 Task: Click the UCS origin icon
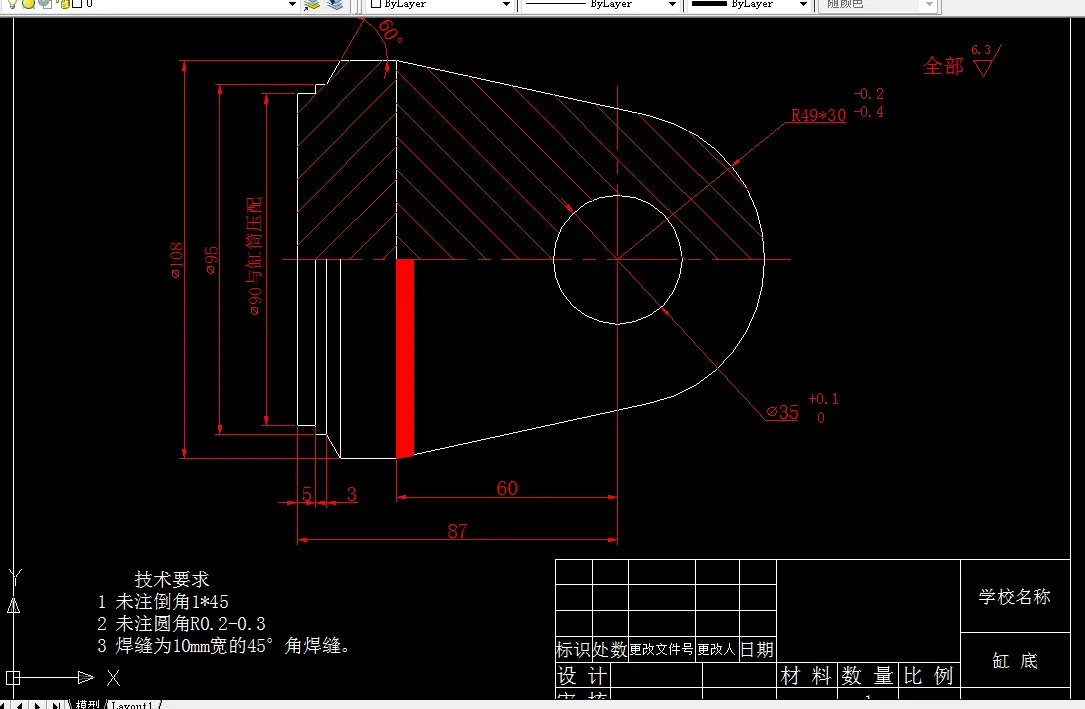(x=13, y=677)
